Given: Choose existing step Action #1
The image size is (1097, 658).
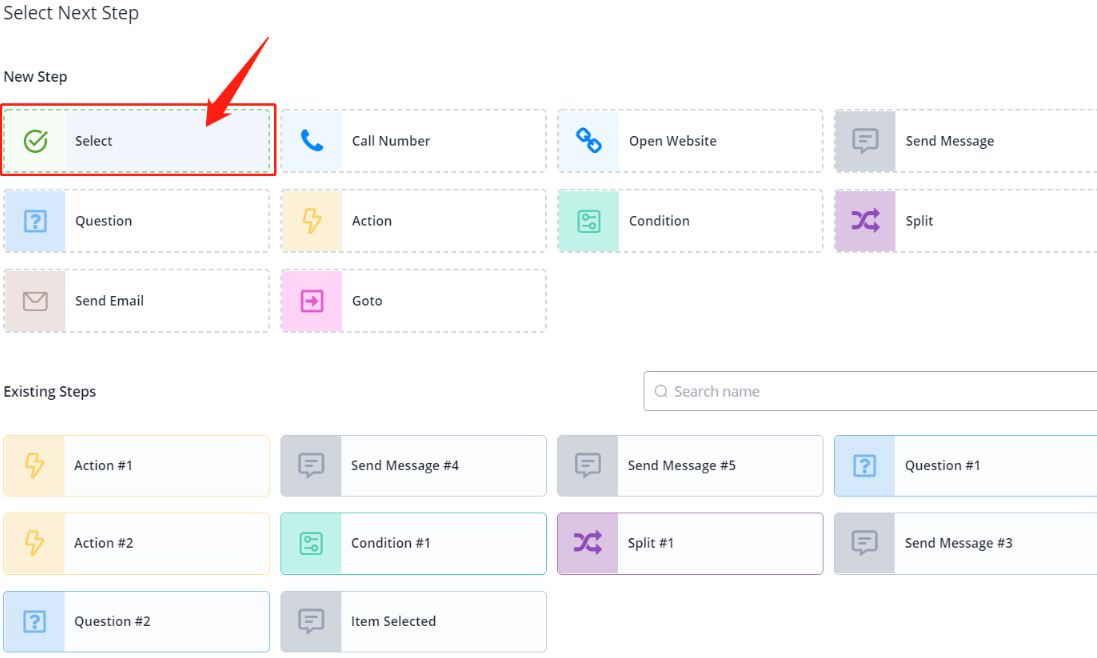Looking at the screenshot, I should [136, 466].
